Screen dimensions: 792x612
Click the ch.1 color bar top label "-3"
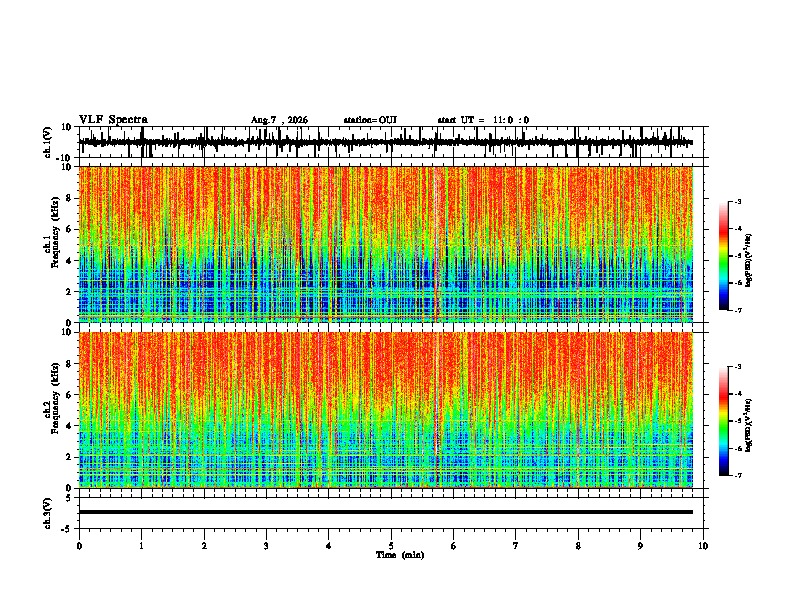(737, 201)
